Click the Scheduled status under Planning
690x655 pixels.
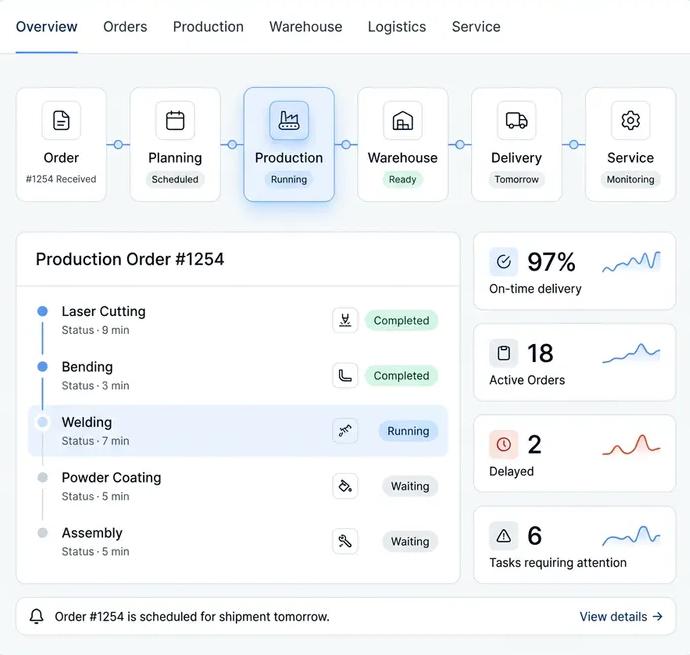(175, 180)
